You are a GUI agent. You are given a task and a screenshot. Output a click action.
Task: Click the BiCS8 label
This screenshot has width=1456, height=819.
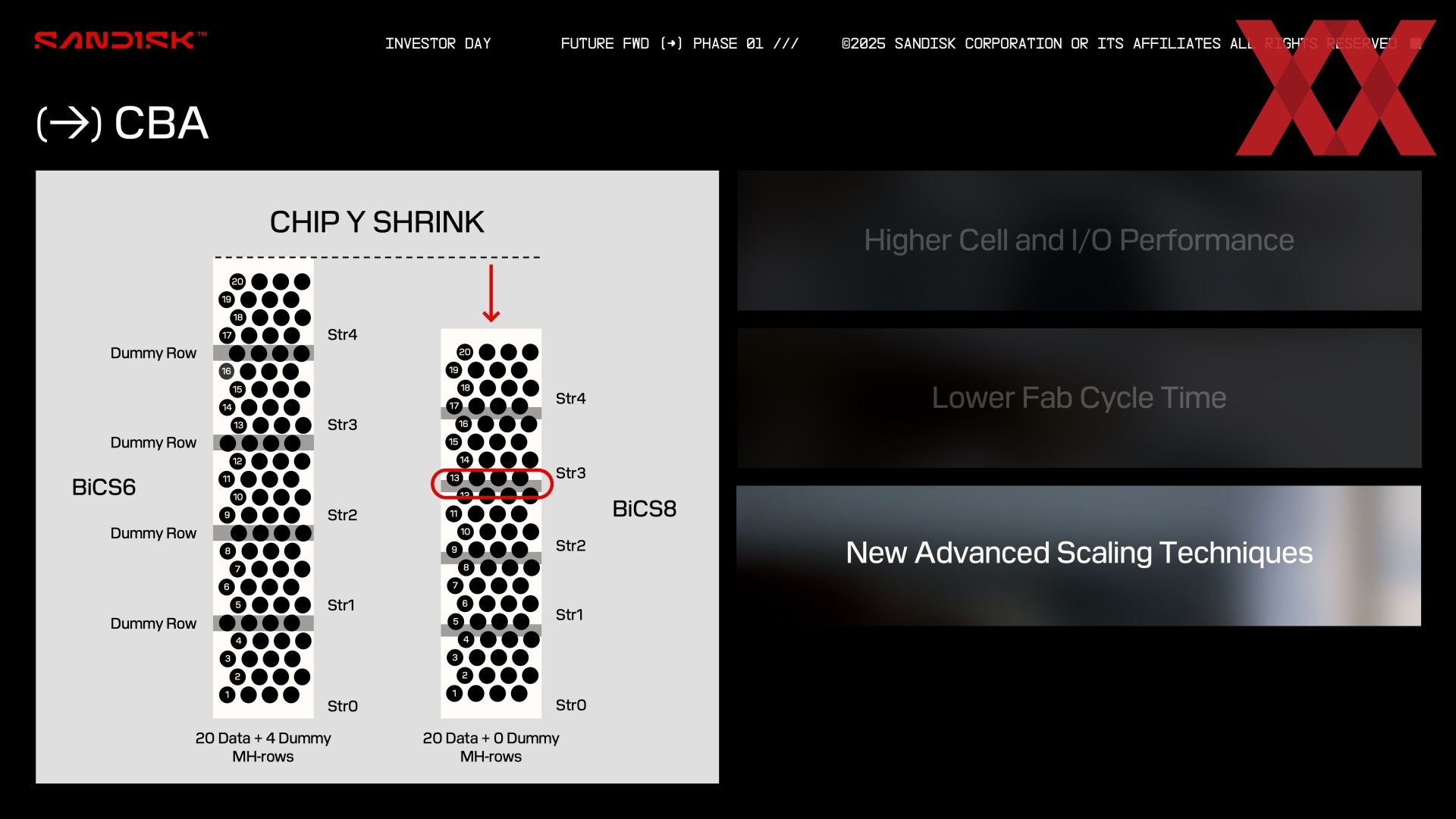(x=645, y=509)
